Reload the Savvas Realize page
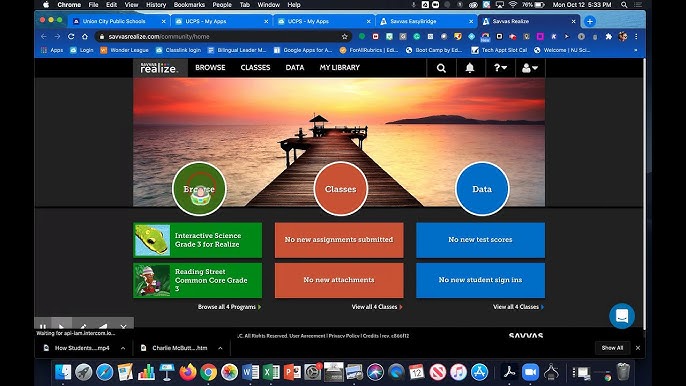 point(71,37)
